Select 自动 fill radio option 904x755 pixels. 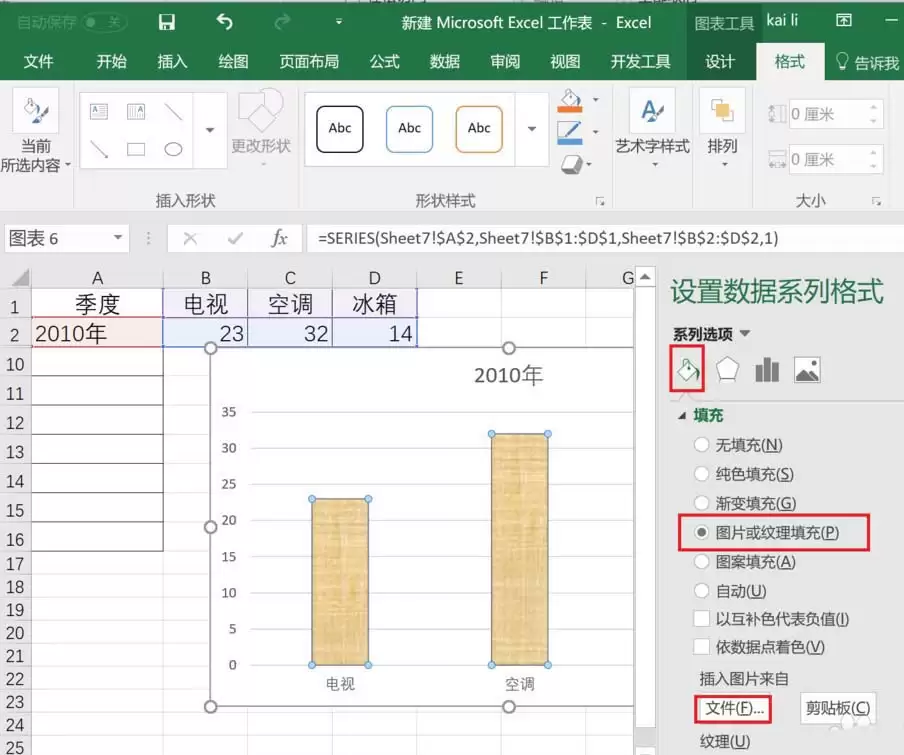[x=702, y=591]
